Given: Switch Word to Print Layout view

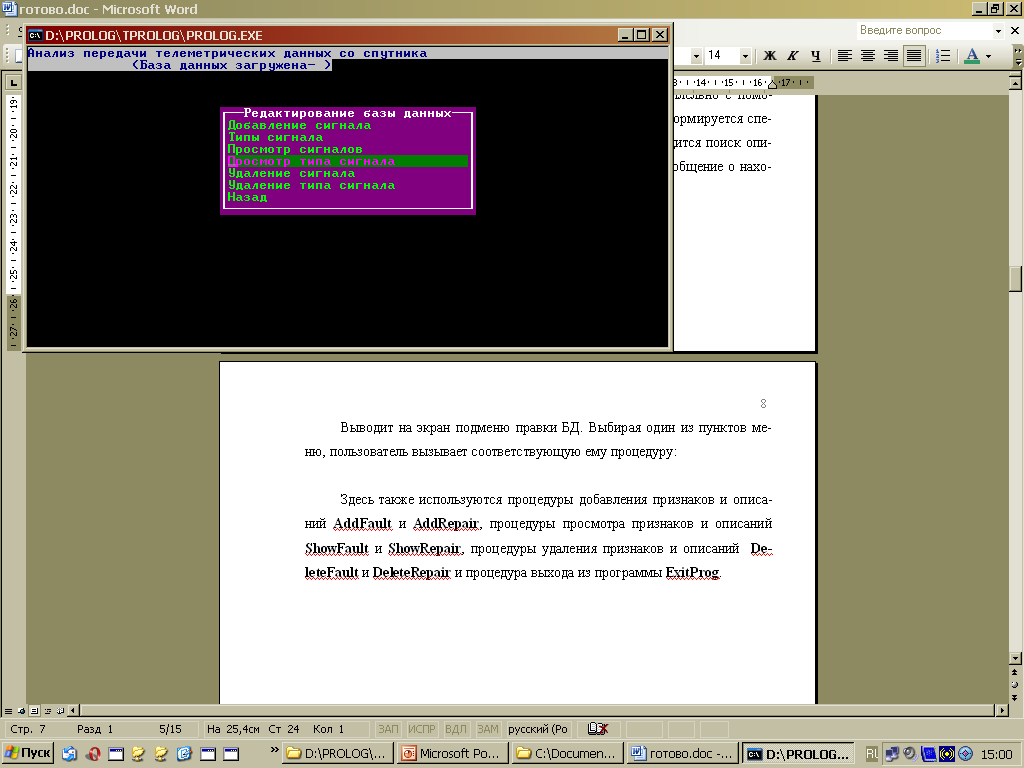Looking at the screenshot, I should click(35, 711).
